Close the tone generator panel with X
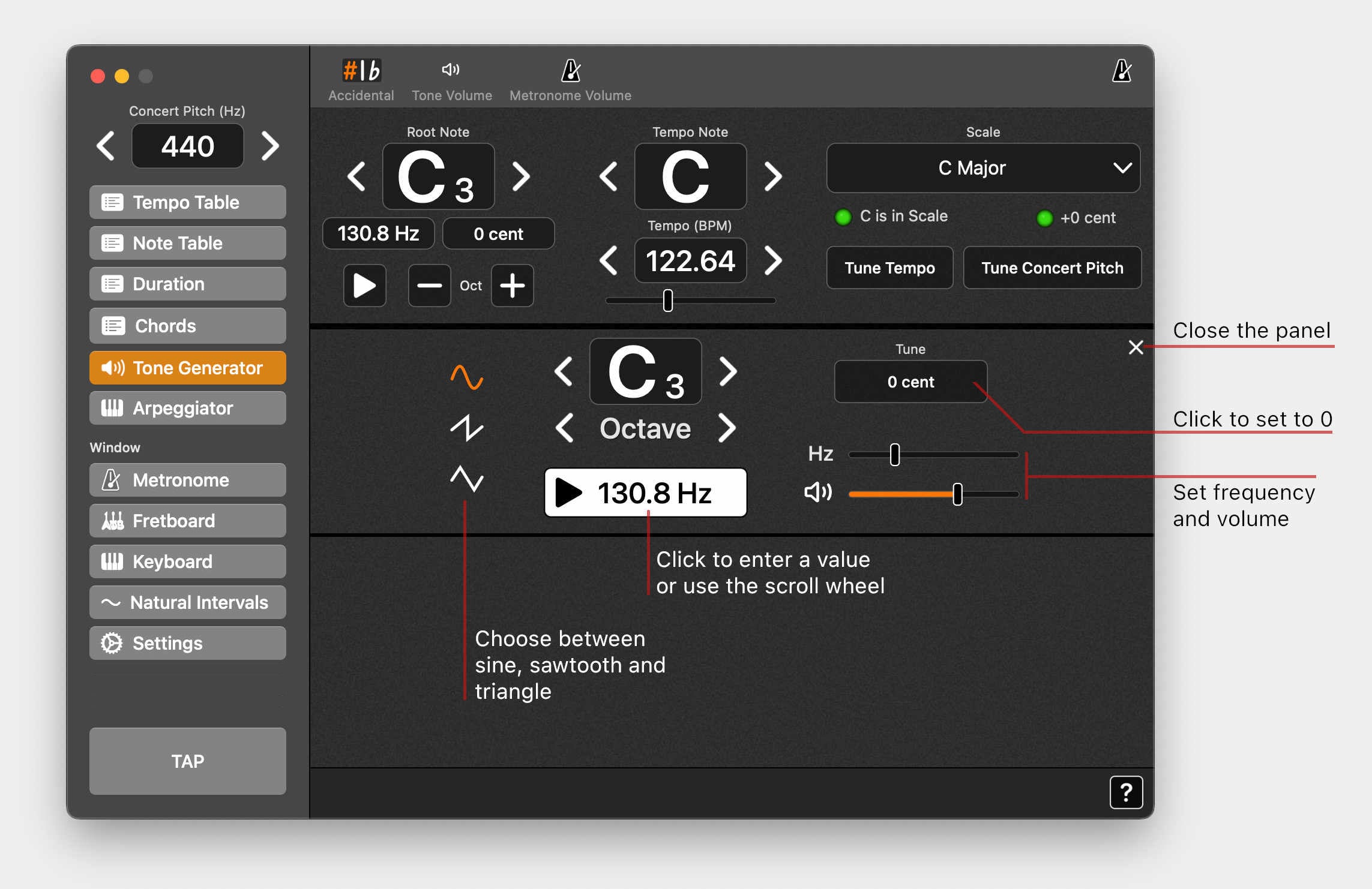 [x=1136, y=347]
